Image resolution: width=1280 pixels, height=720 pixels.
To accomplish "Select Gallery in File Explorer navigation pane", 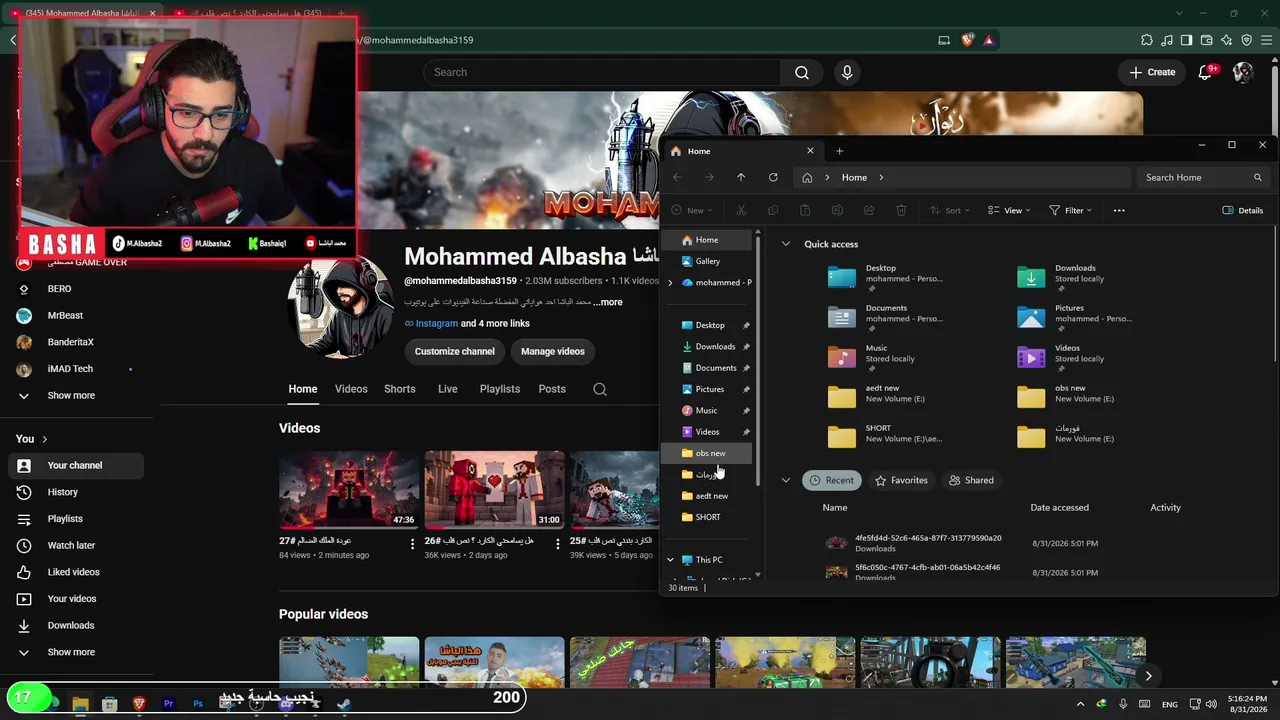I will [708, 261].
